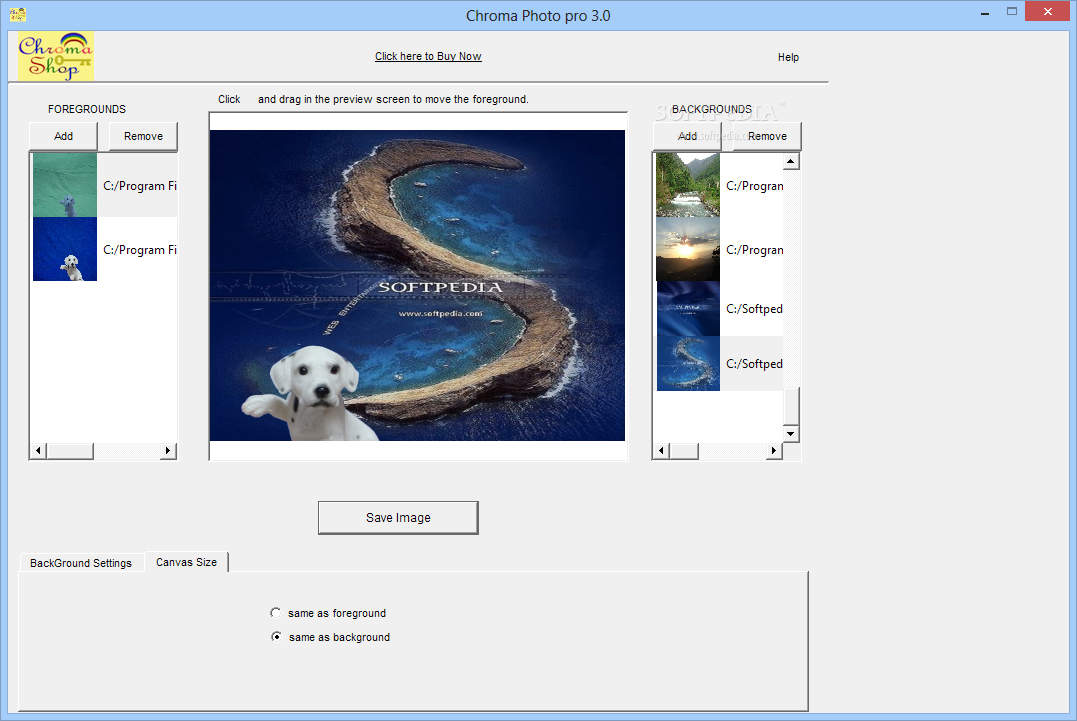Maximize the Chroma Photo pro window
The image size is (1077, 721).
coord(1012,12)
